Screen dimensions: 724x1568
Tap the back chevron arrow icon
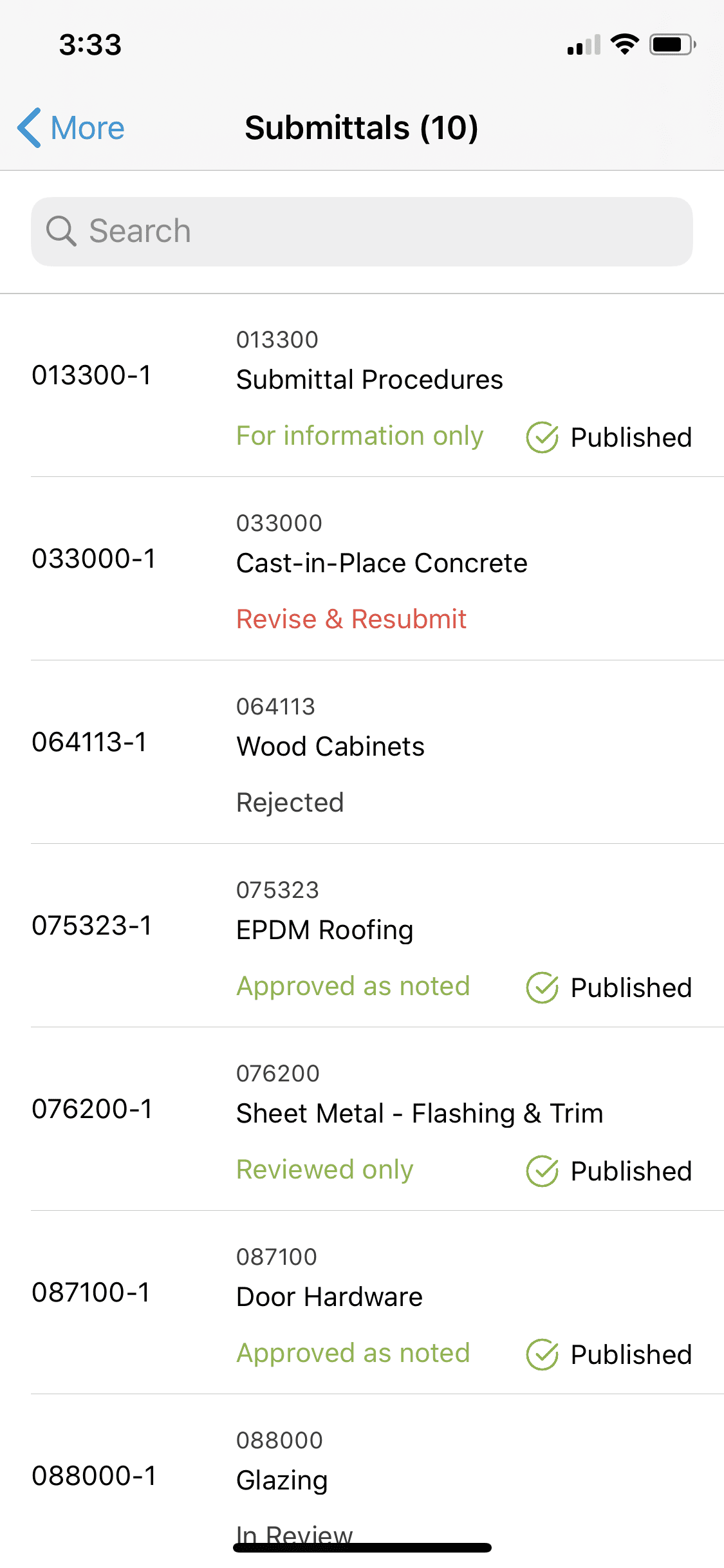[30, 127]
